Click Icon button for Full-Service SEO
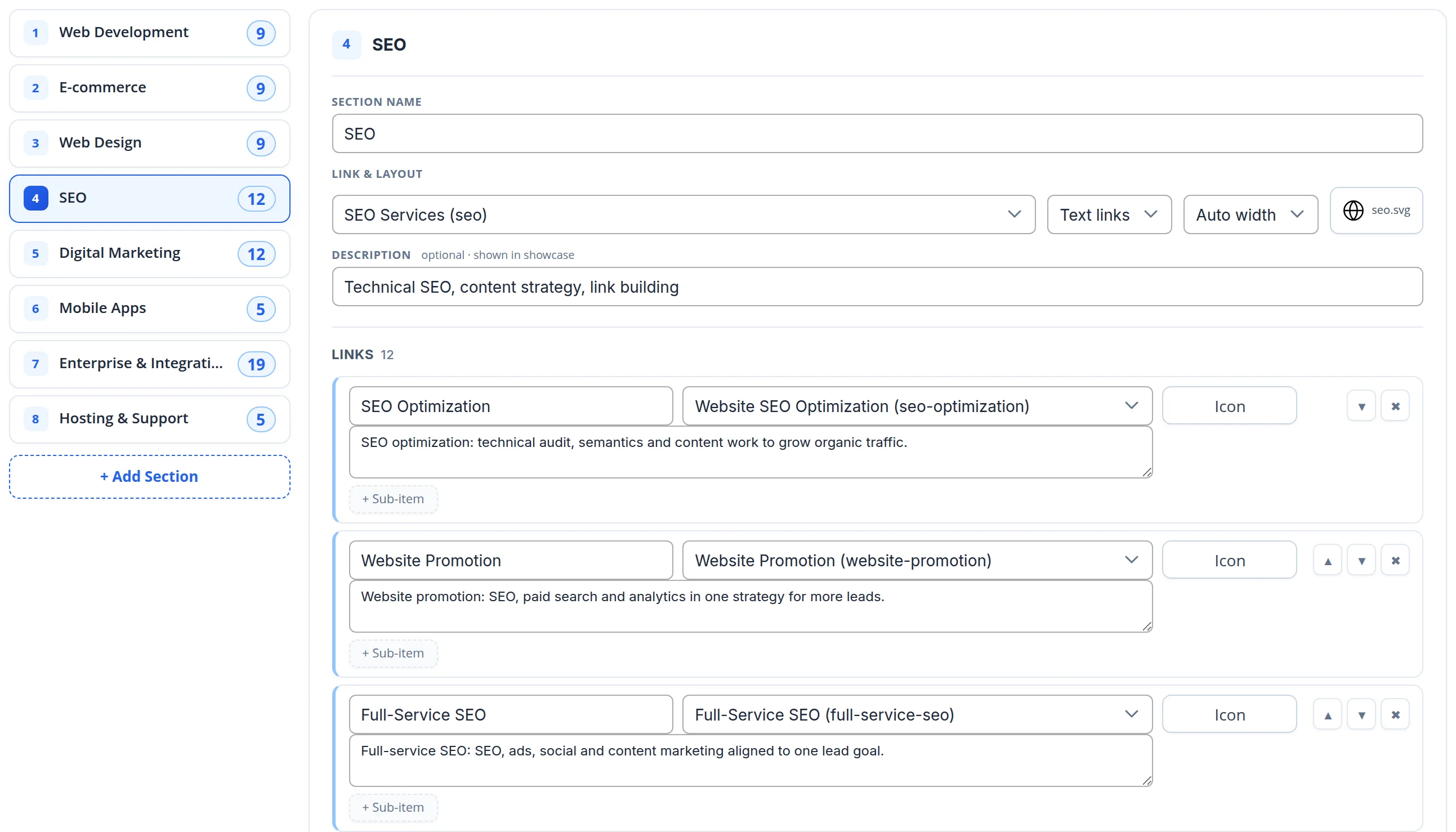Screen dimensions: 1456x832 click(1229, 715)
